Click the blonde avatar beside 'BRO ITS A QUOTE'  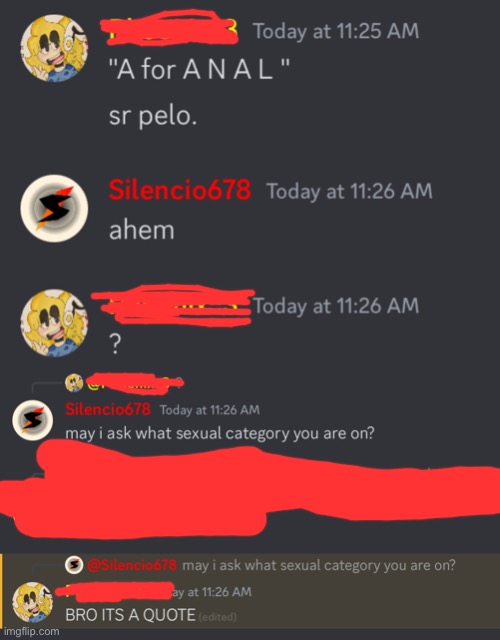point(33,602)
